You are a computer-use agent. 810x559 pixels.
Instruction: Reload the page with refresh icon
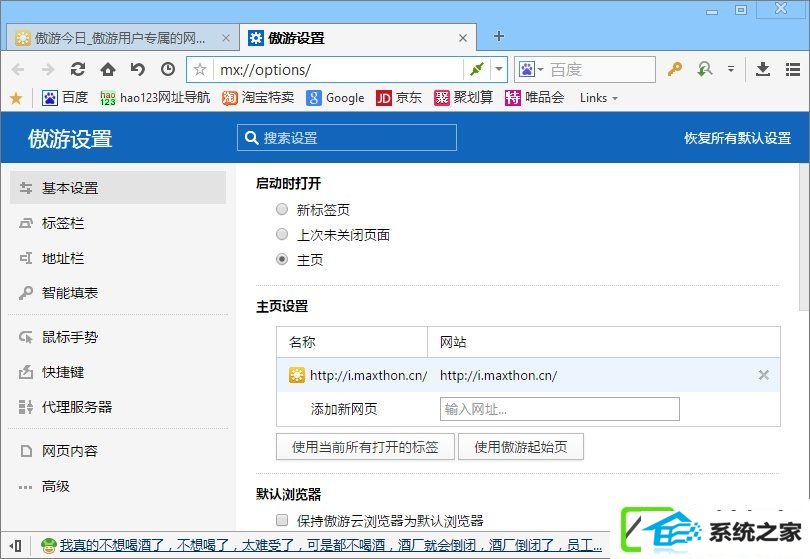pos(78,69)
